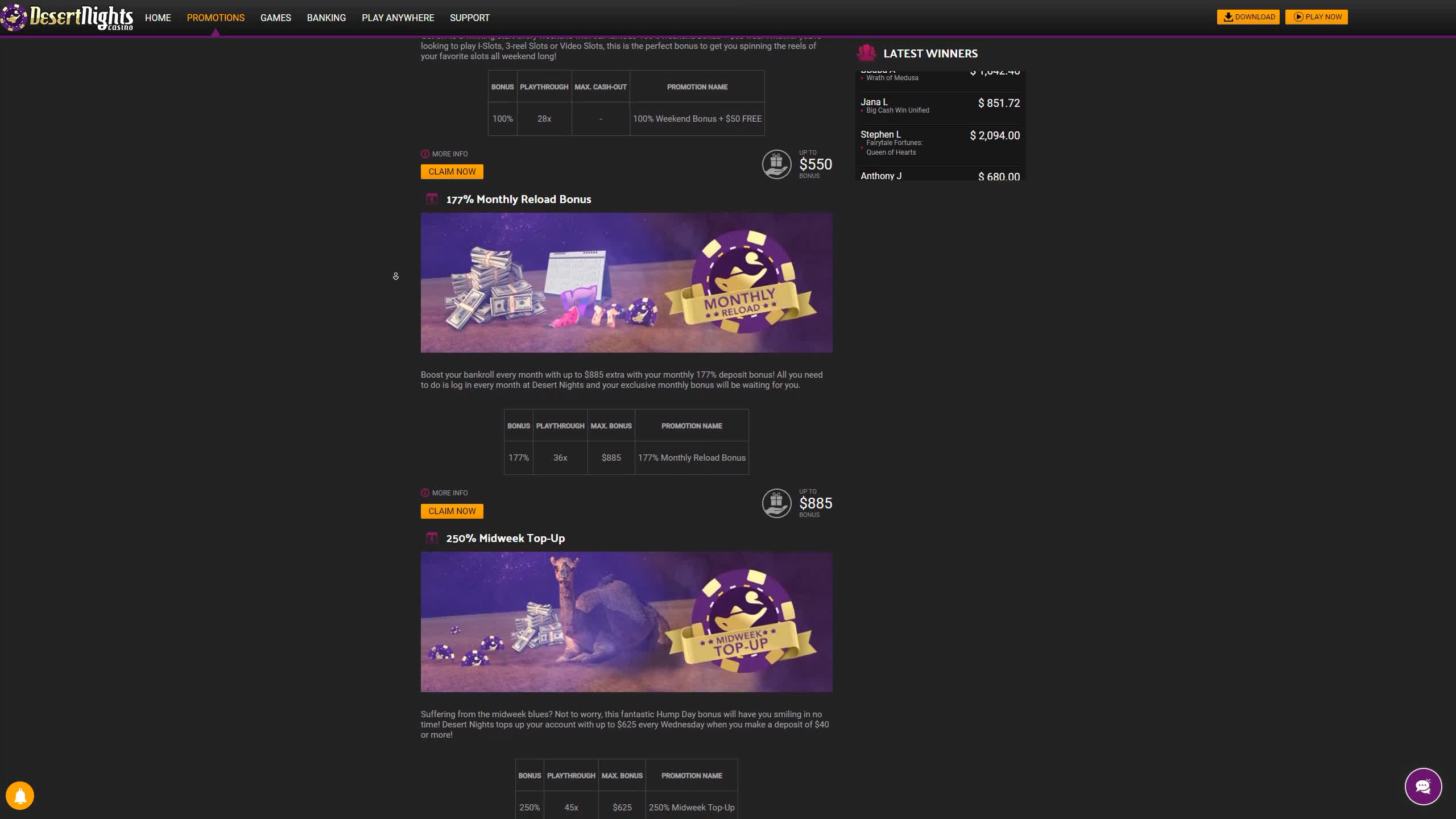Open the Banking menu
The image size is (1456, 819).
pos(326,18)
